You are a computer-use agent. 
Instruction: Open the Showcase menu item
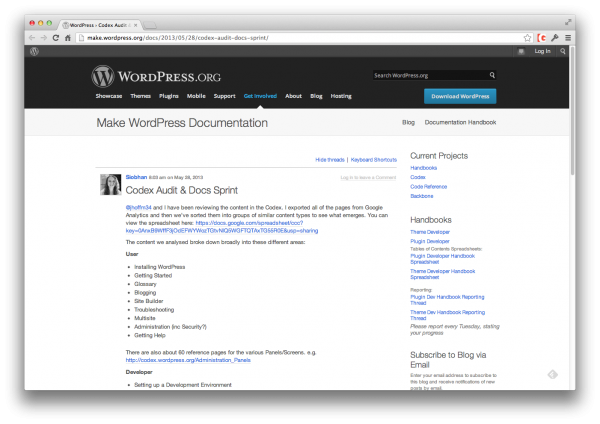109,96
